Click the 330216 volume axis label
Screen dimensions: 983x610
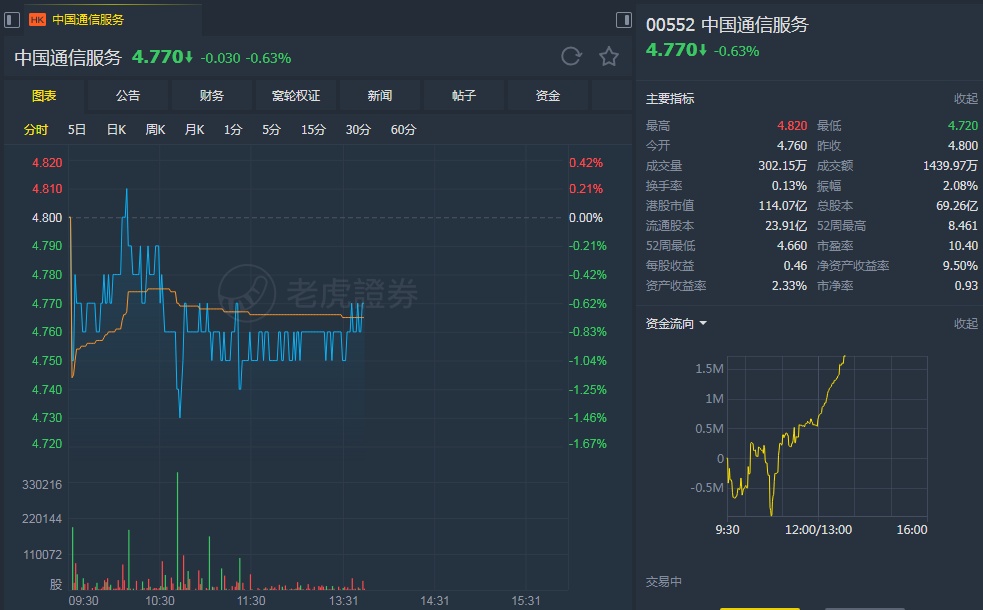coord(42,485)
